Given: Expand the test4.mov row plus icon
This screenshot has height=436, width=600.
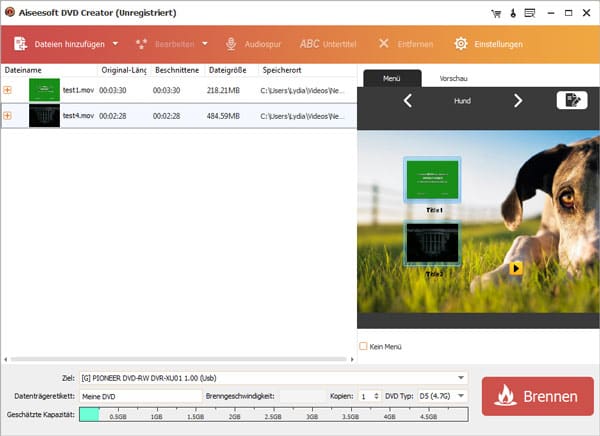Looking at the screenshot, I should pyautogui.click(x=7, y=116).
